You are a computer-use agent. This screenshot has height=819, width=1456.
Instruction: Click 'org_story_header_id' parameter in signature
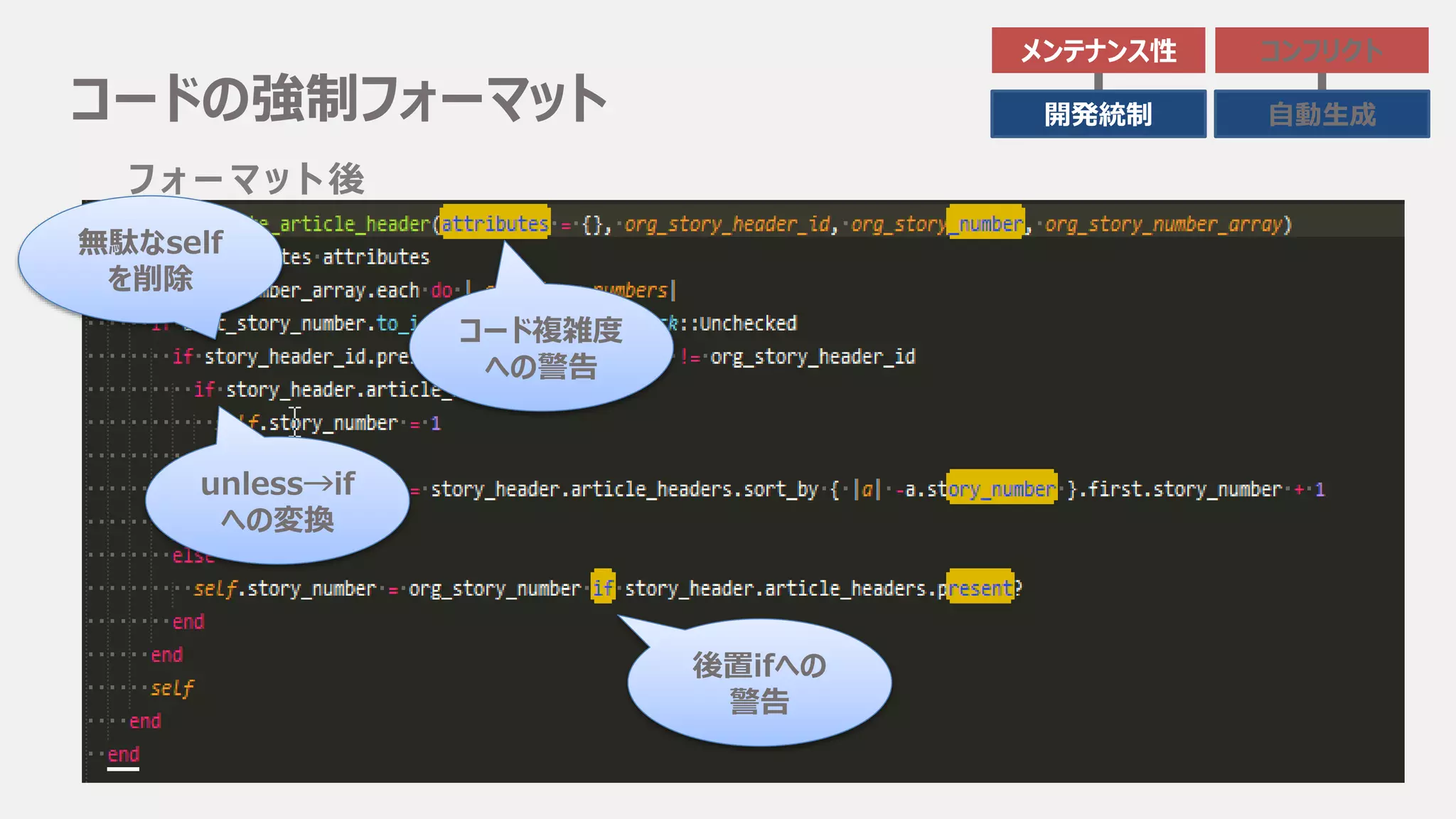[x=727, y=224]
